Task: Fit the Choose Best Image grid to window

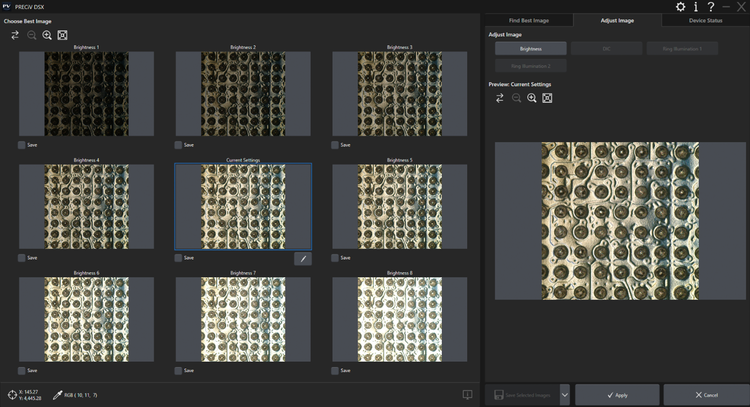Action: [62, 34]
